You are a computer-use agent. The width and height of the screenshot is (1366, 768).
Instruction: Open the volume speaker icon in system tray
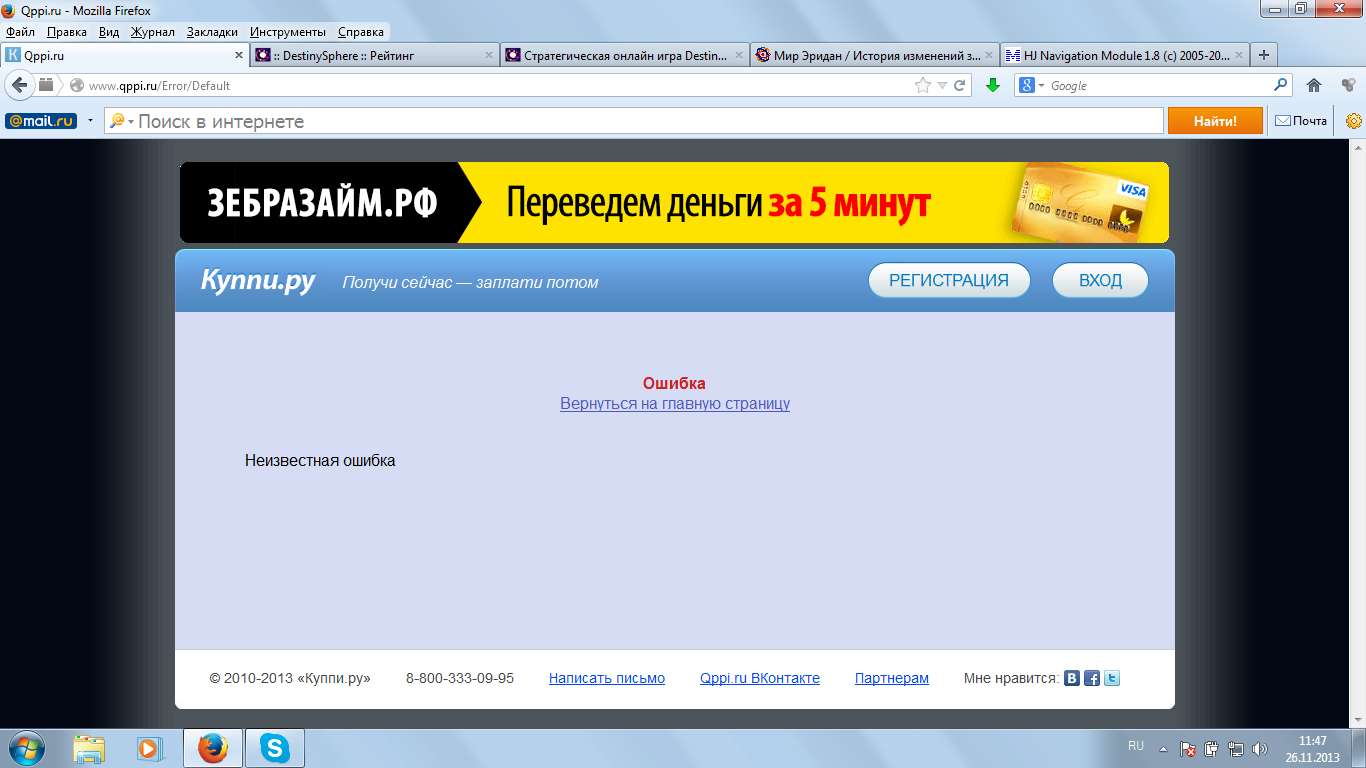pos(1258,747)
